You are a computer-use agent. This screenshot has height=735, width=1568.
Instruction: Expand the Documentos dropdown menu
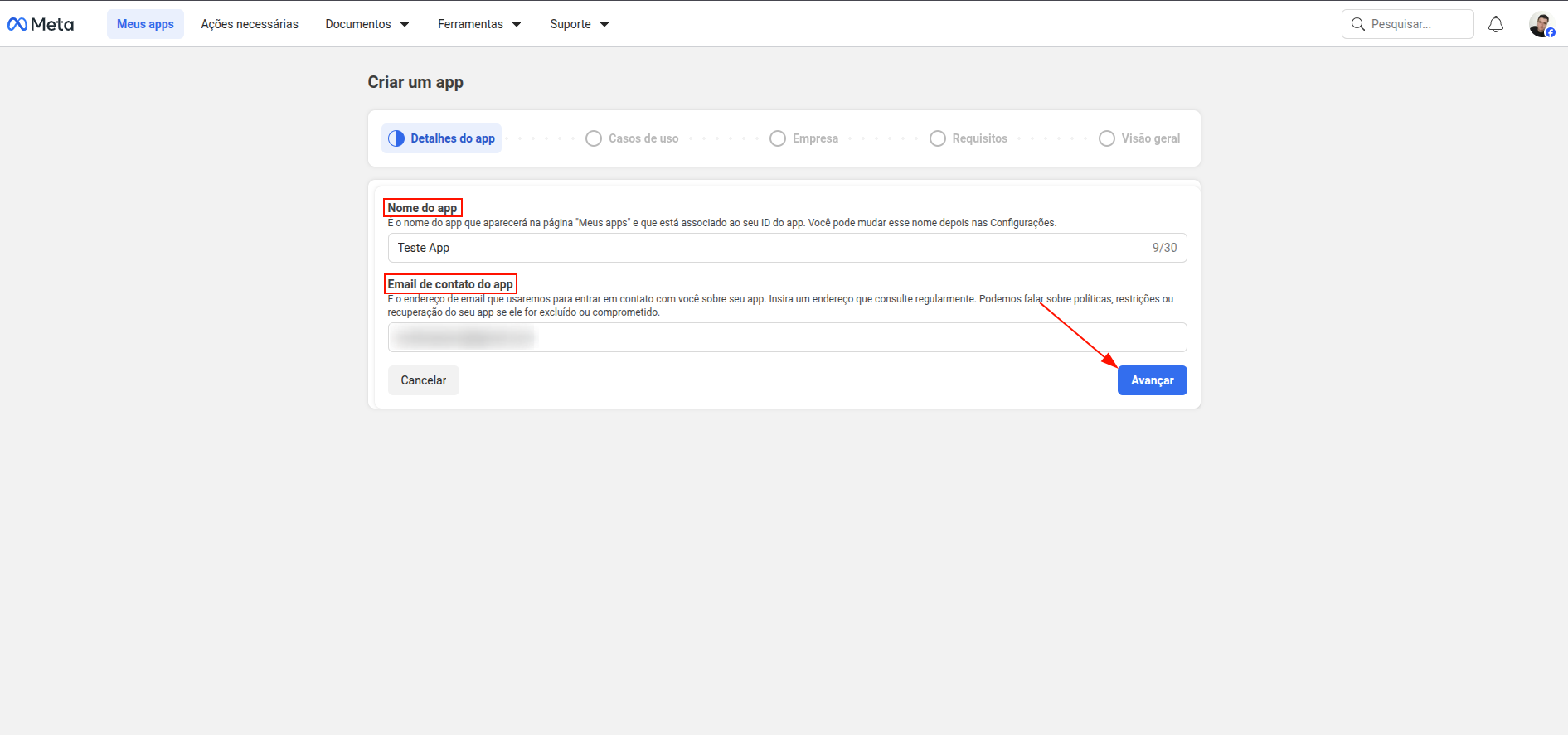tap(367, 24)
